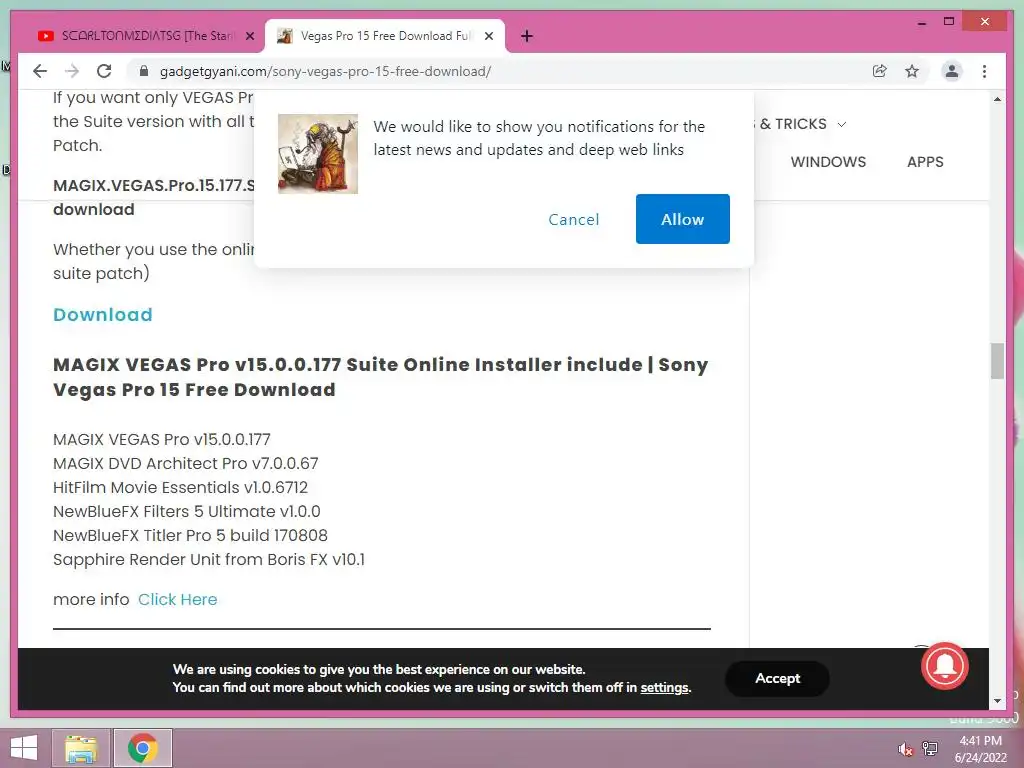The image size is (1024, 768).
Task: Open the APPS menu item
Action: (925, 162)
